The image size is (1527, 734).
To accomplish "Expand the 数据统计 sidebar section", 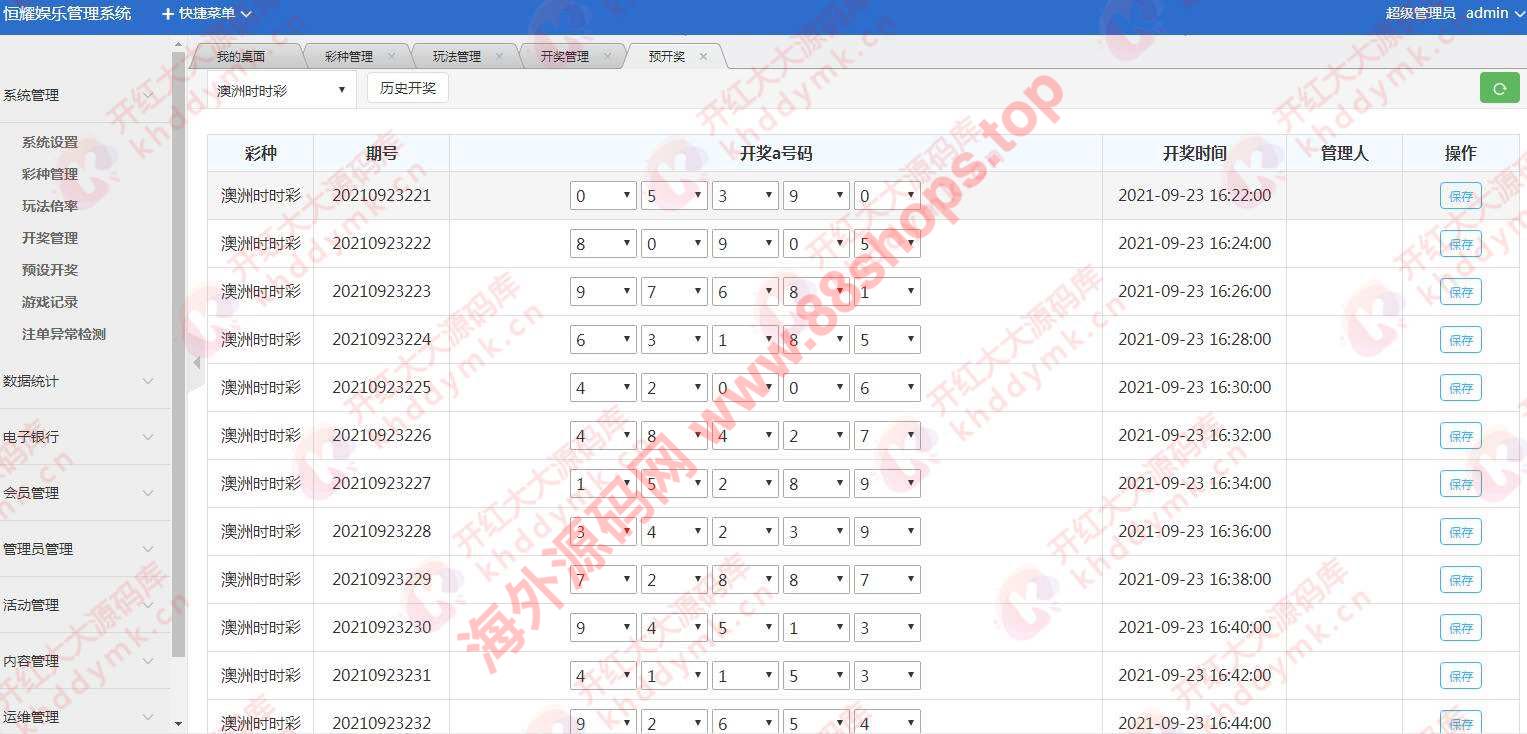I will 78,381.
